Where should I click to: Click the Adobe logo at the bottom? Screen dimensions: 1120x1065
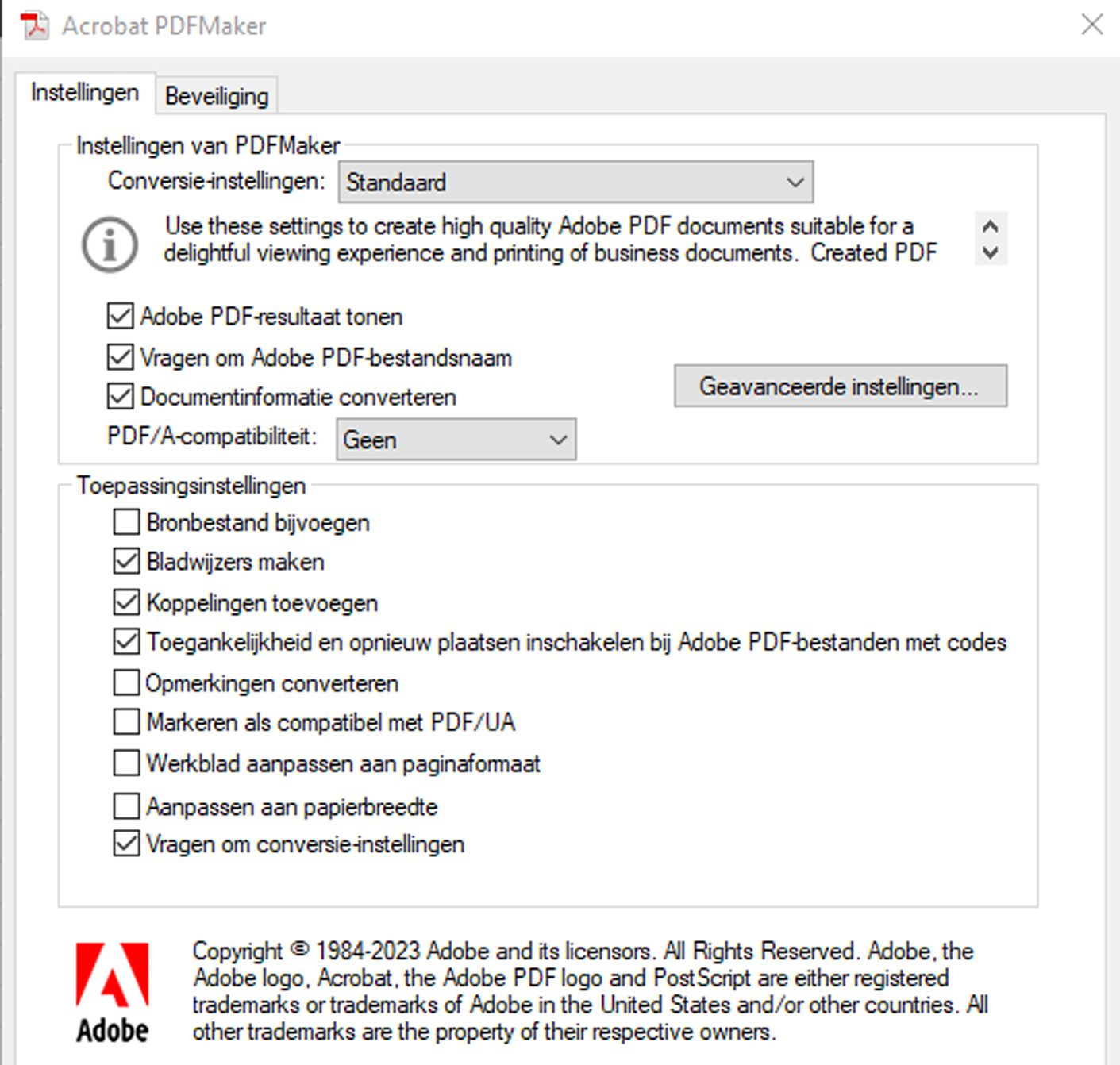point(114,987)
